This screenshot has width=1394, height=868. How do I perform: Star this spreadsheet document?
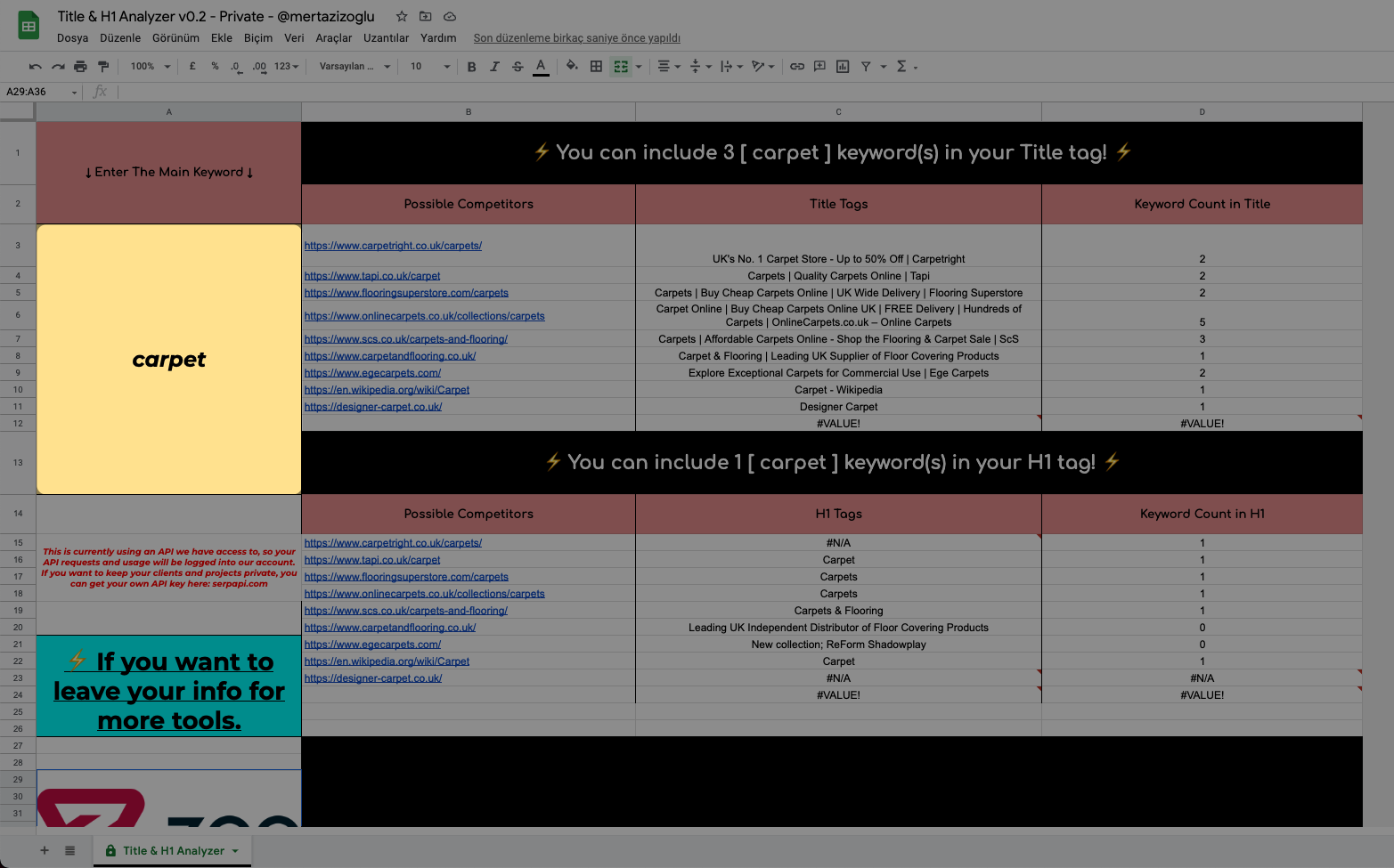click(x=402, y=16)
